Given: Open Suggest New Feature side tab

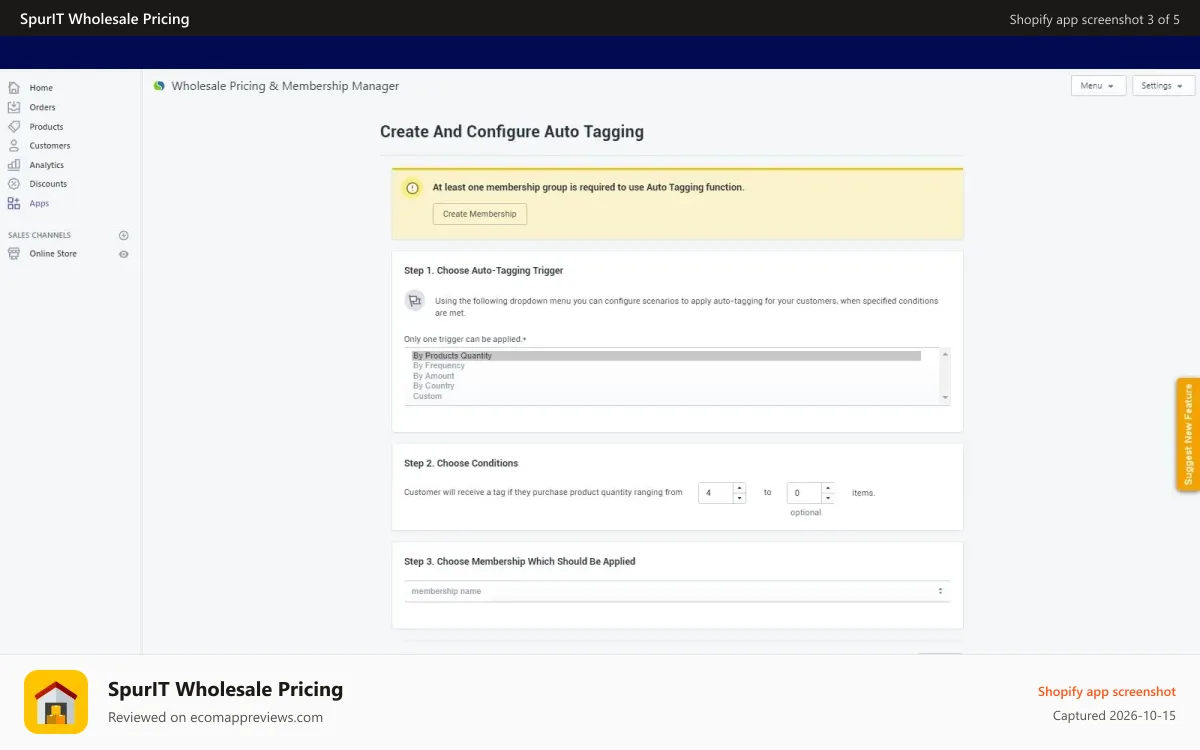Looking at the screenshot, I should click(1188, 435).
